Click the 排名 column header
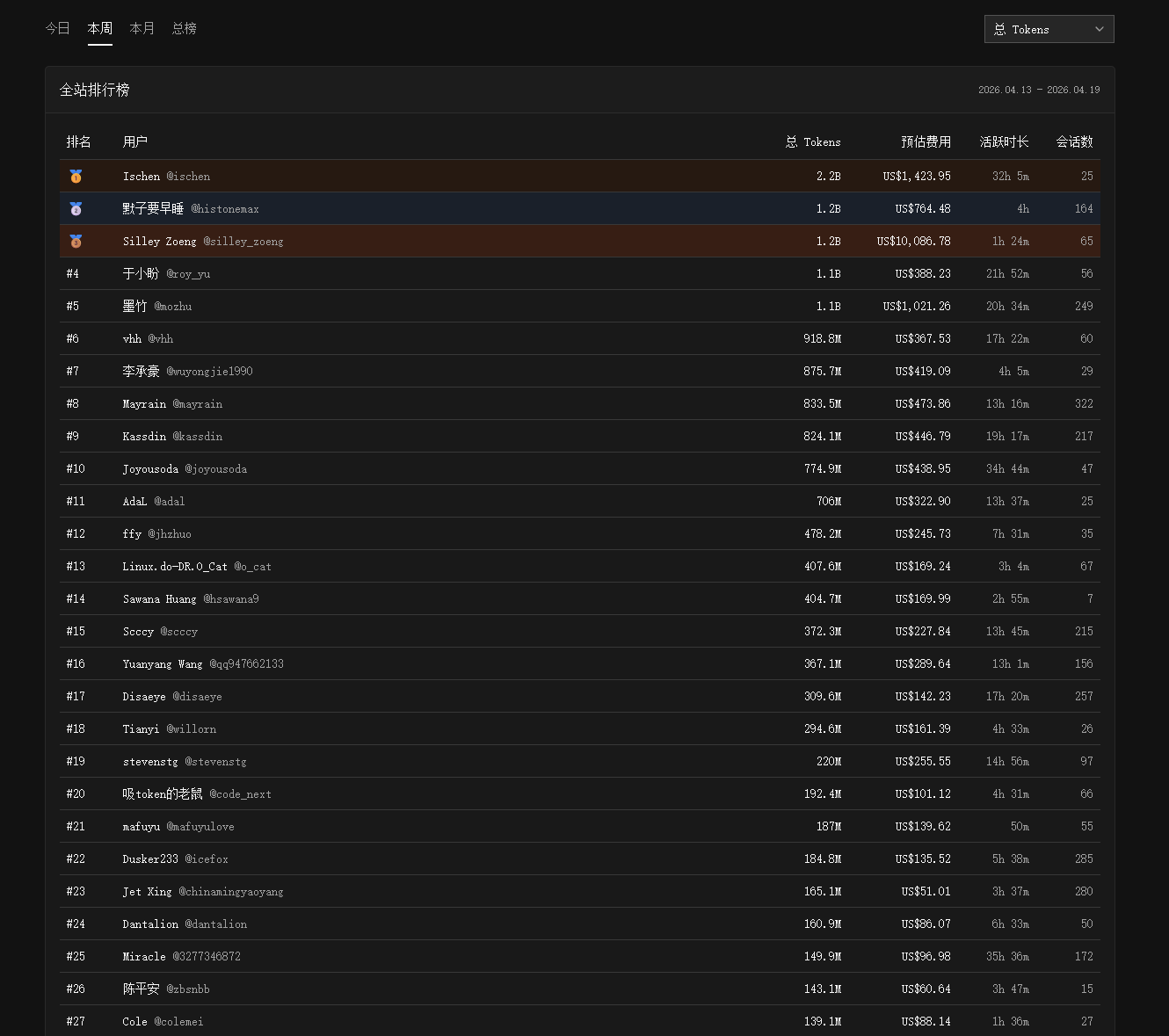 [78, 141]
